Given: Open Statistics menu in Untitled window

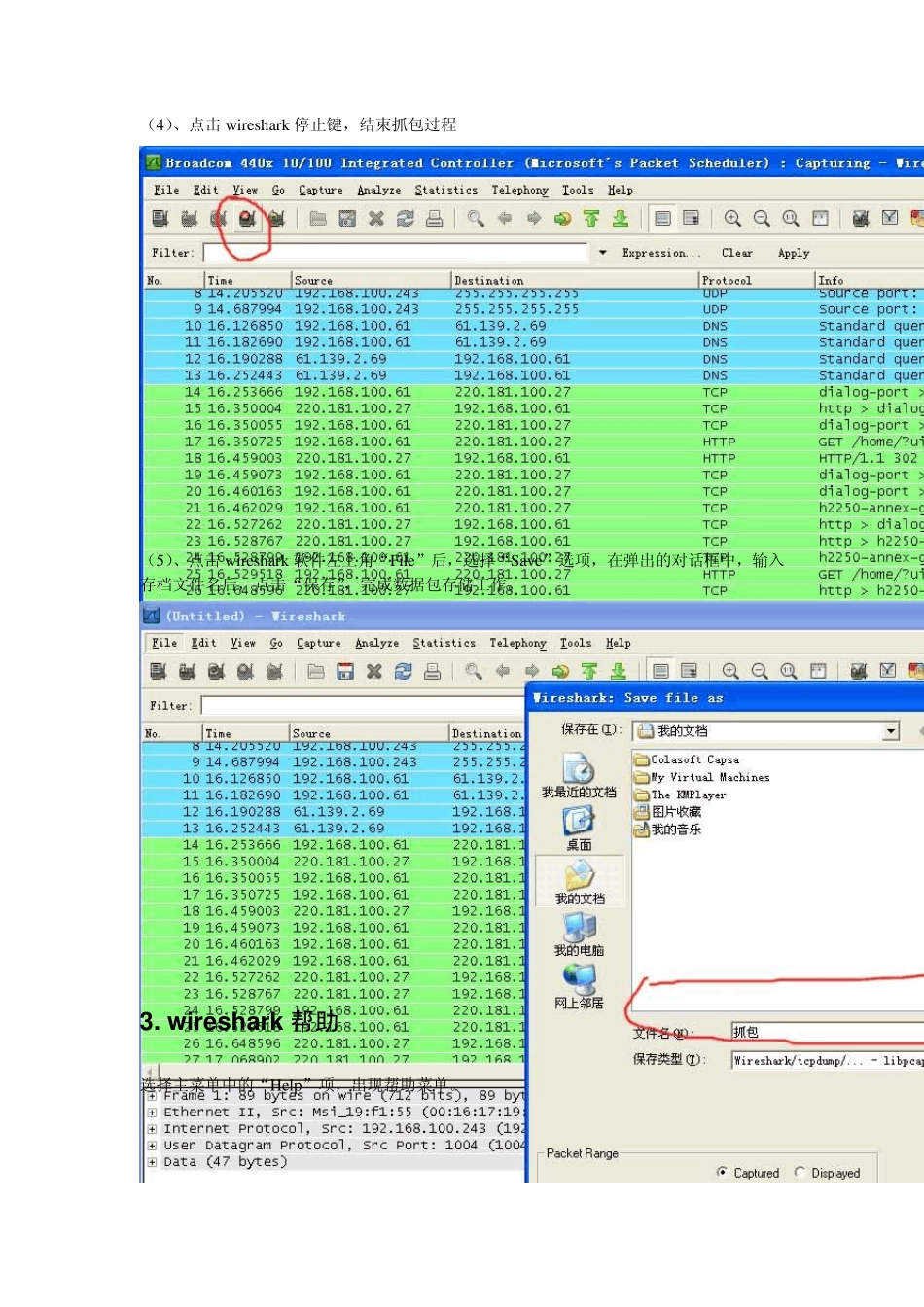Looking at the screenshot, I should (444, 644).
